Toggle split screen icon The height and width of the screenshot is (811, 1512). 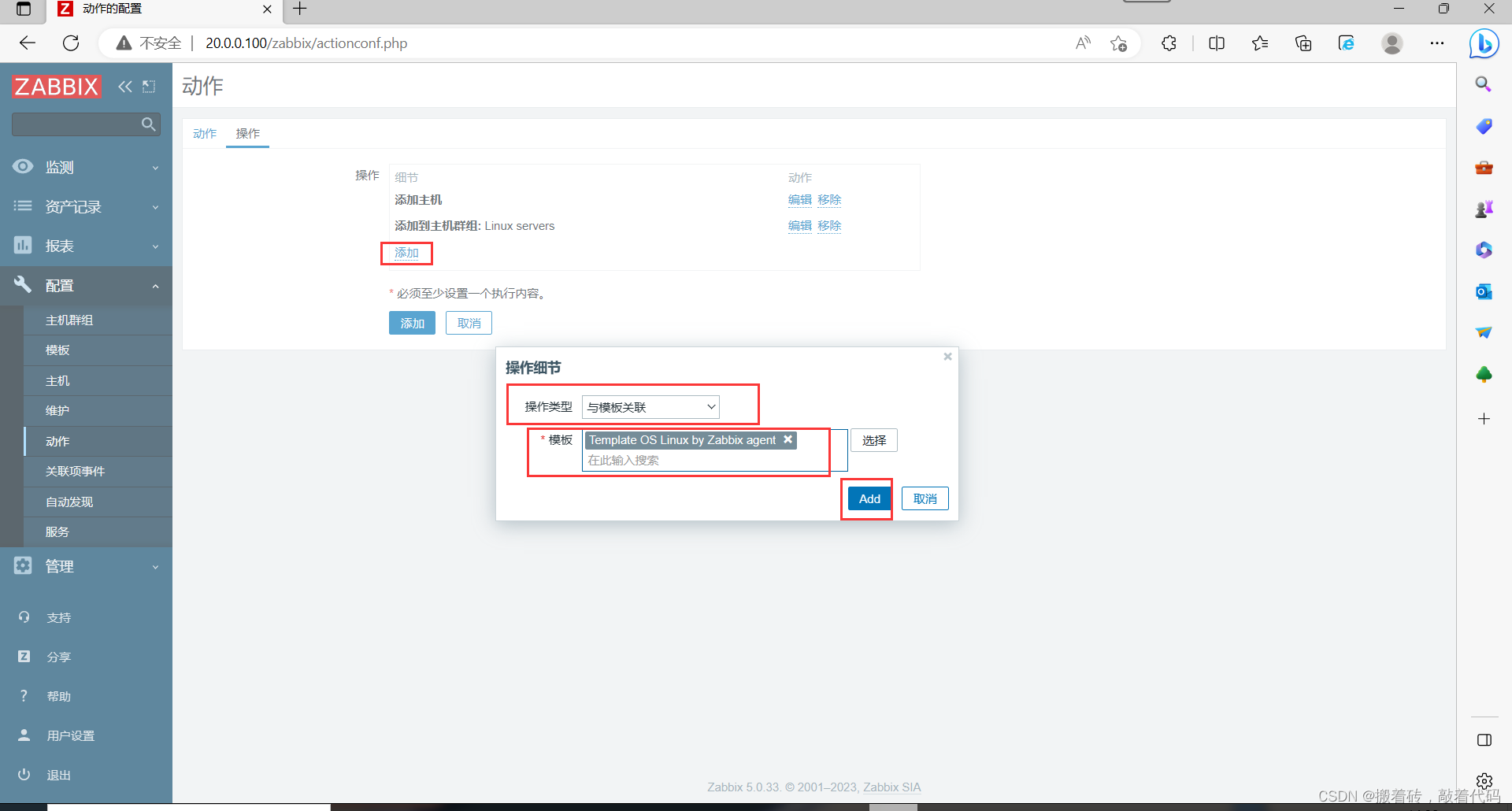coord(1217,43)
